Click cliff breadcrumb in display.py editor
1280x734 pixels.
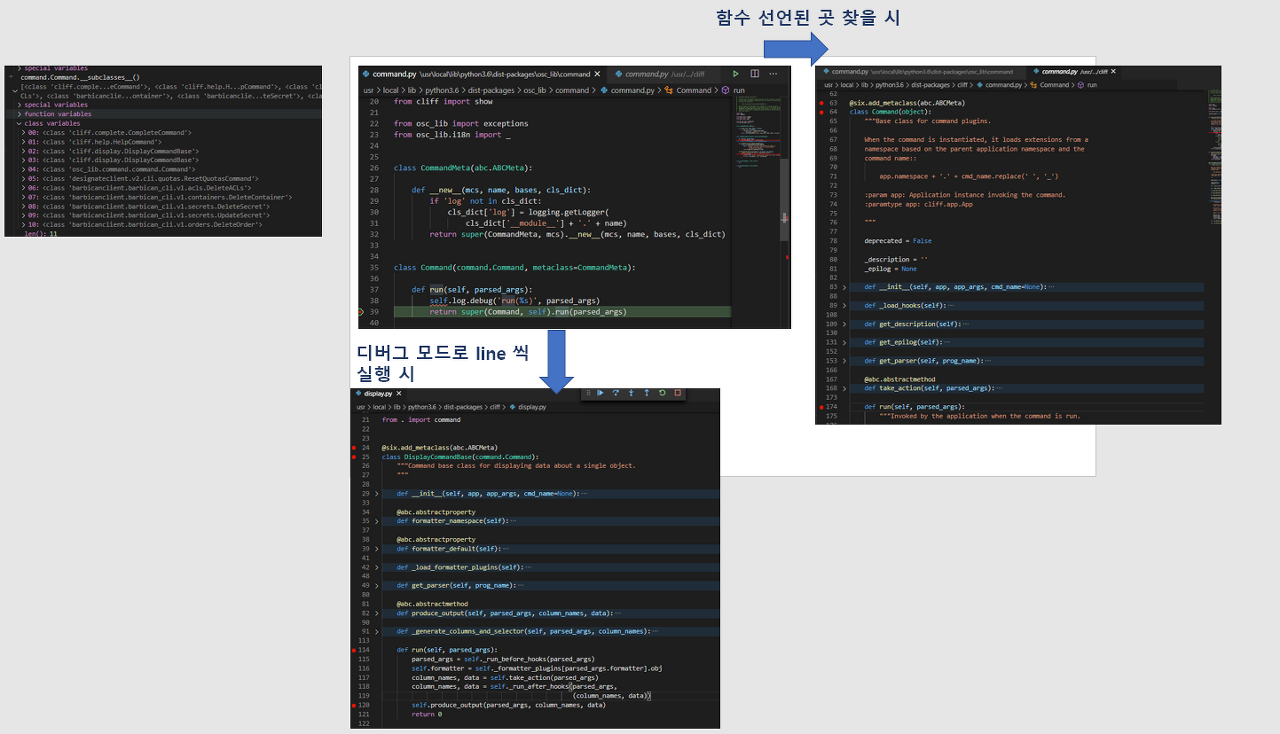[494, 407]
